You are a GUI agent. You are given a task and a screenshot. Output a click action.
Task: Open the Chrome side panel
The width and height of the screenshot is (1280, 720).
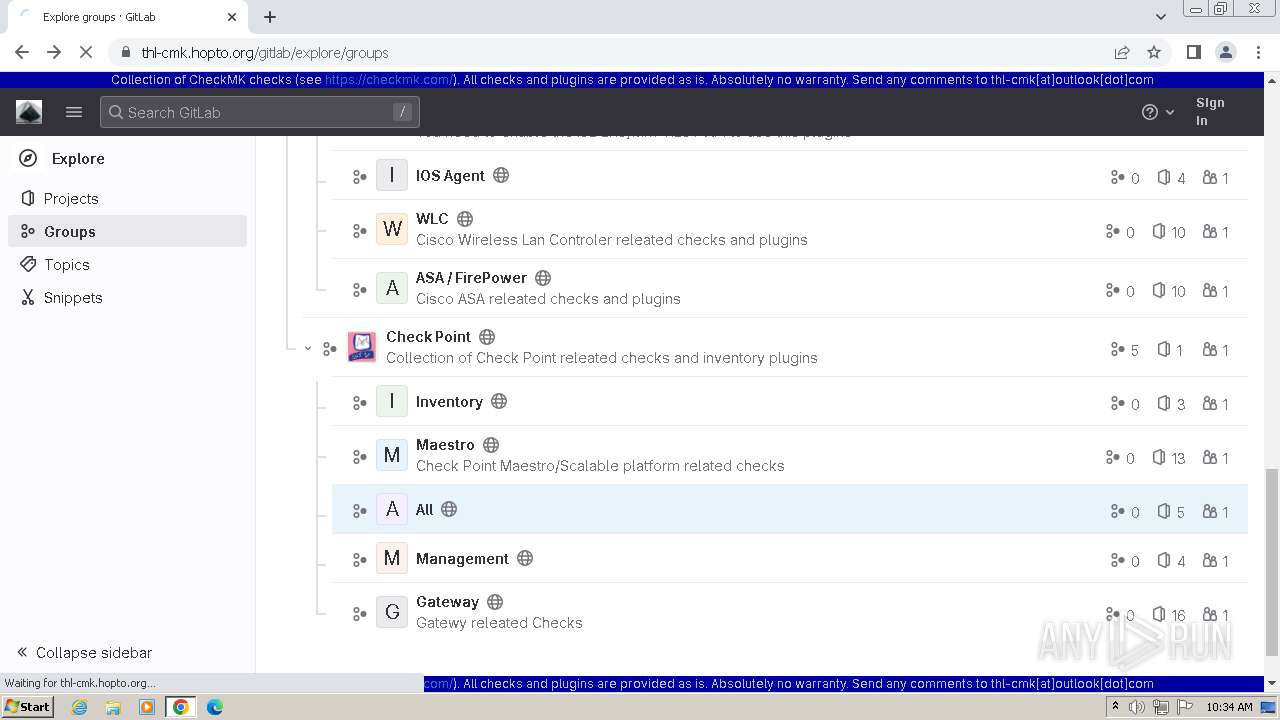click(1193, 52)
